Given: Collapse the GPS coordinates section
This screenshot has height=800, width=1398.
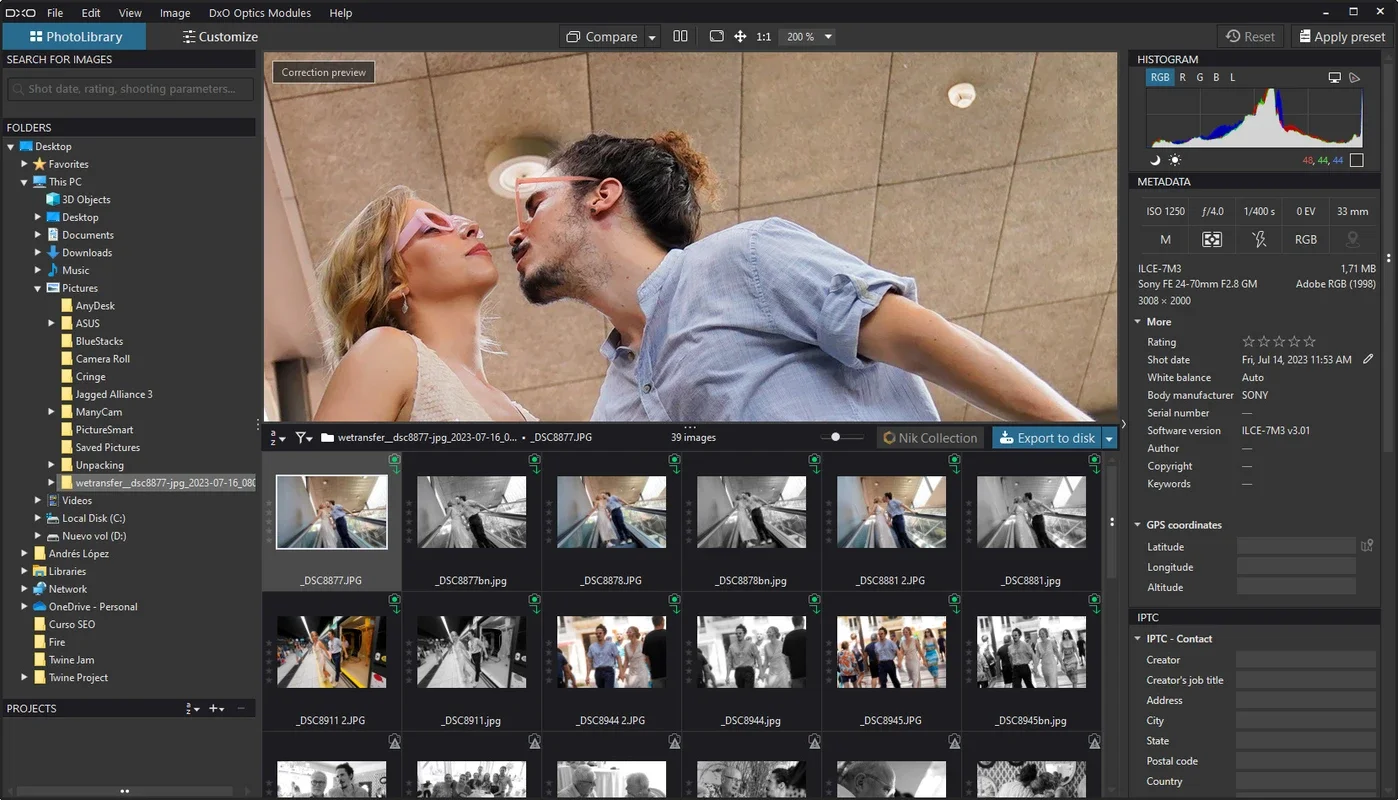Looking at the screenshot, I should point(1138,525).
